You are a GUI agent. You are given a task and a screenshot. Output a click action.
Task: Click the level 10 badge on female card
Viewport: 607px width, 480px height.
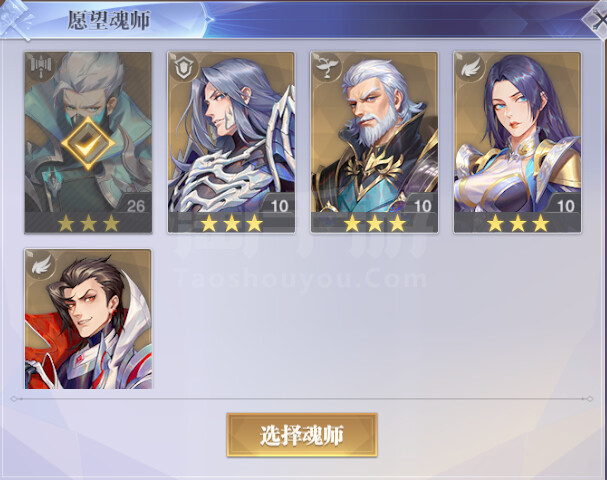pyautogui.click(x=566, y=206)
